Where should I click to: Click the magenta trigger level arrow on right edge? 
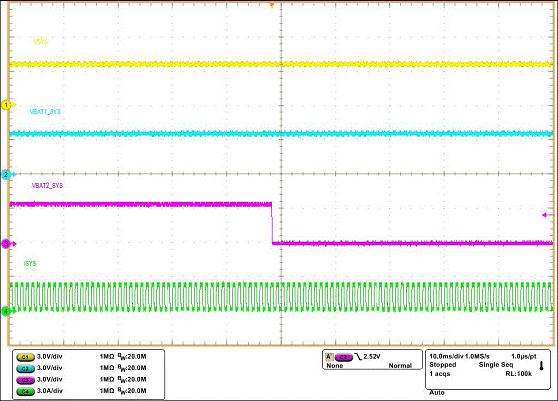pos(548,215)
